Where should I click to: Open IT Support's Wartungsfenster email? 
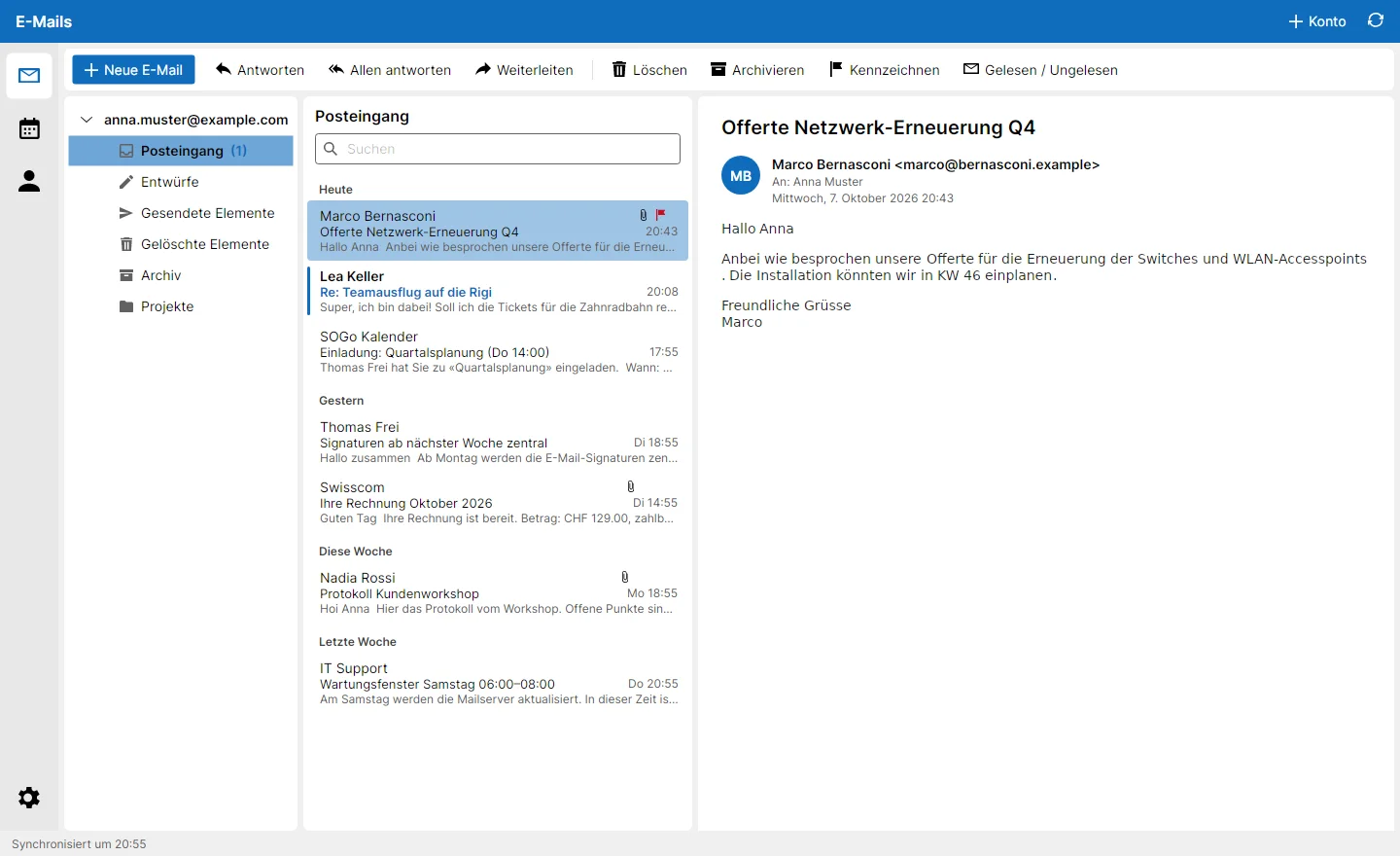pos(498,683)
